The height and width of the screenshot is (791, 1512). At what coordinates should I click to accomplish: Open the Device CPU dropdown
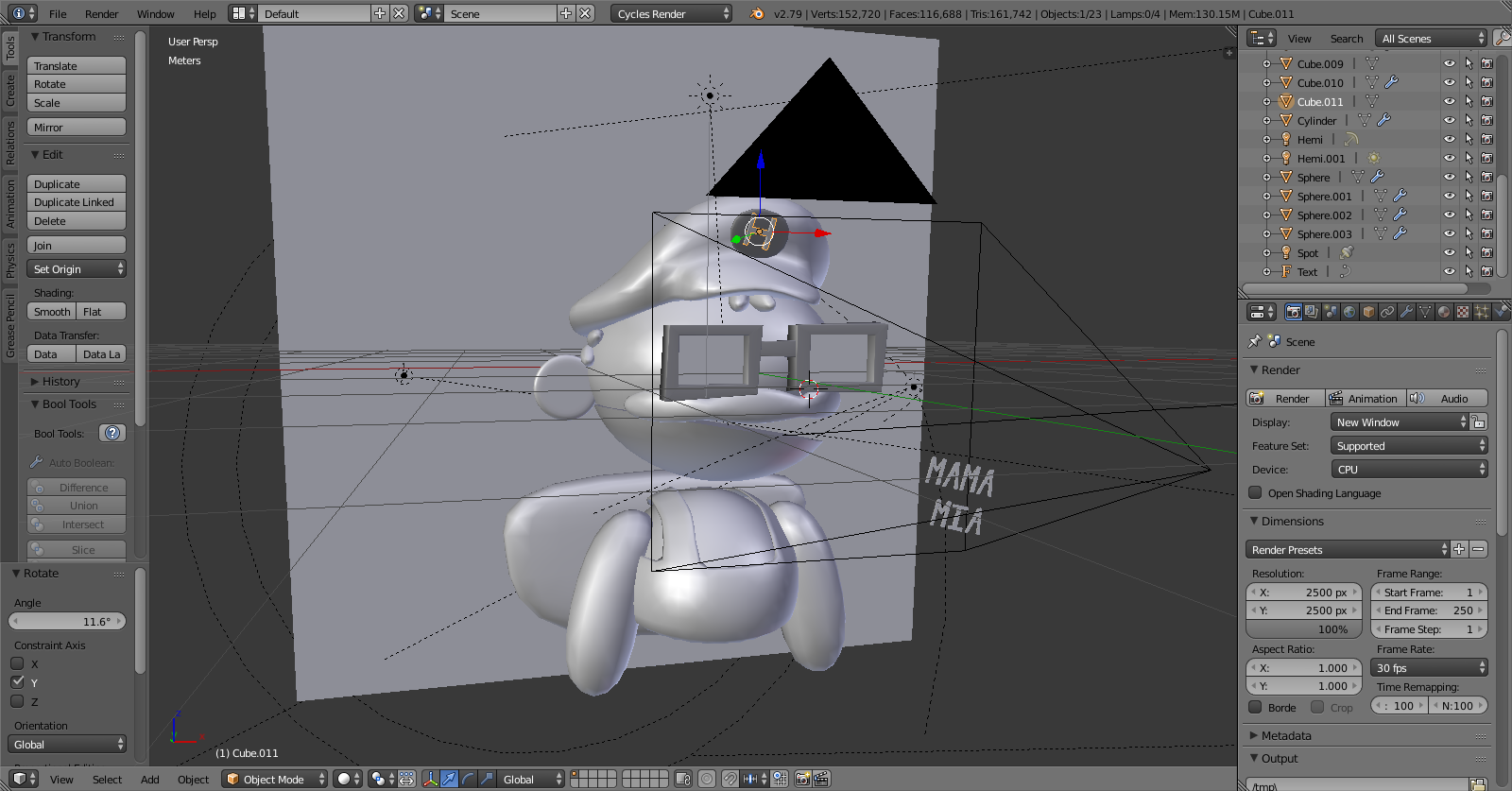pyautogui.click(x=1409, y=469)
